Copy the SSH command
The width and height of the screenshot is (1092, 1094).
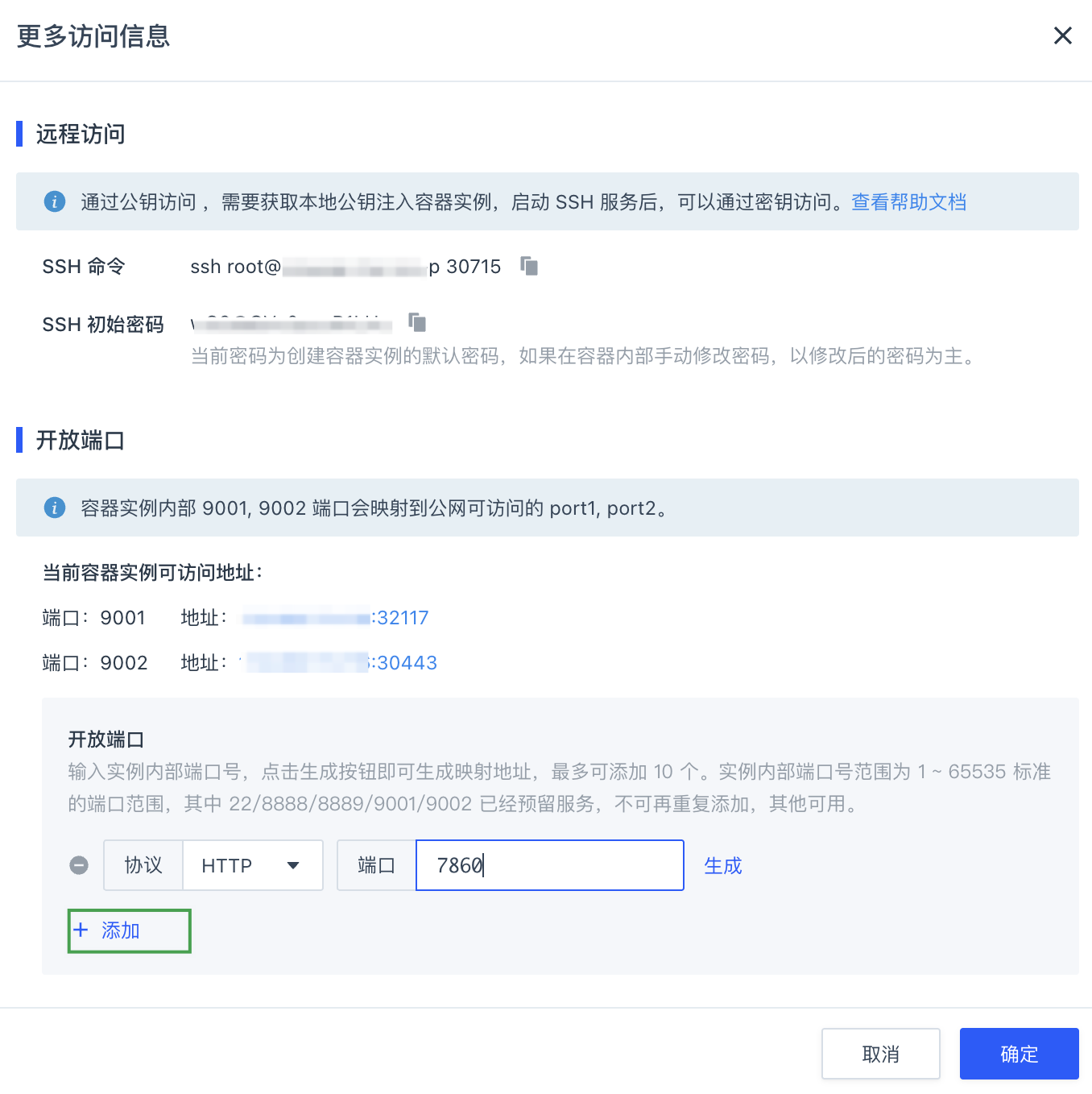tap(529, 266)
